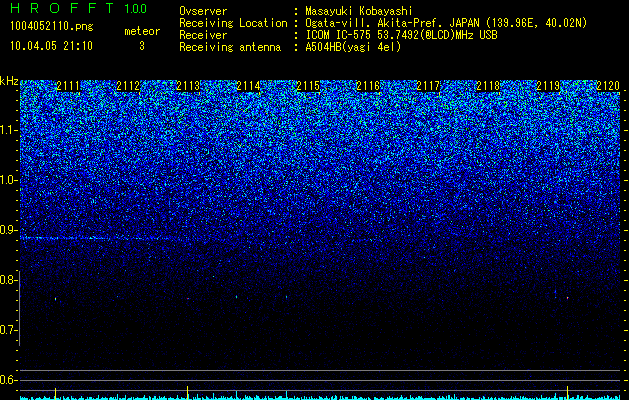Click the cyan peak marker before 2115
This screenshot has width=629, height=400.
(x=286, y=394)
